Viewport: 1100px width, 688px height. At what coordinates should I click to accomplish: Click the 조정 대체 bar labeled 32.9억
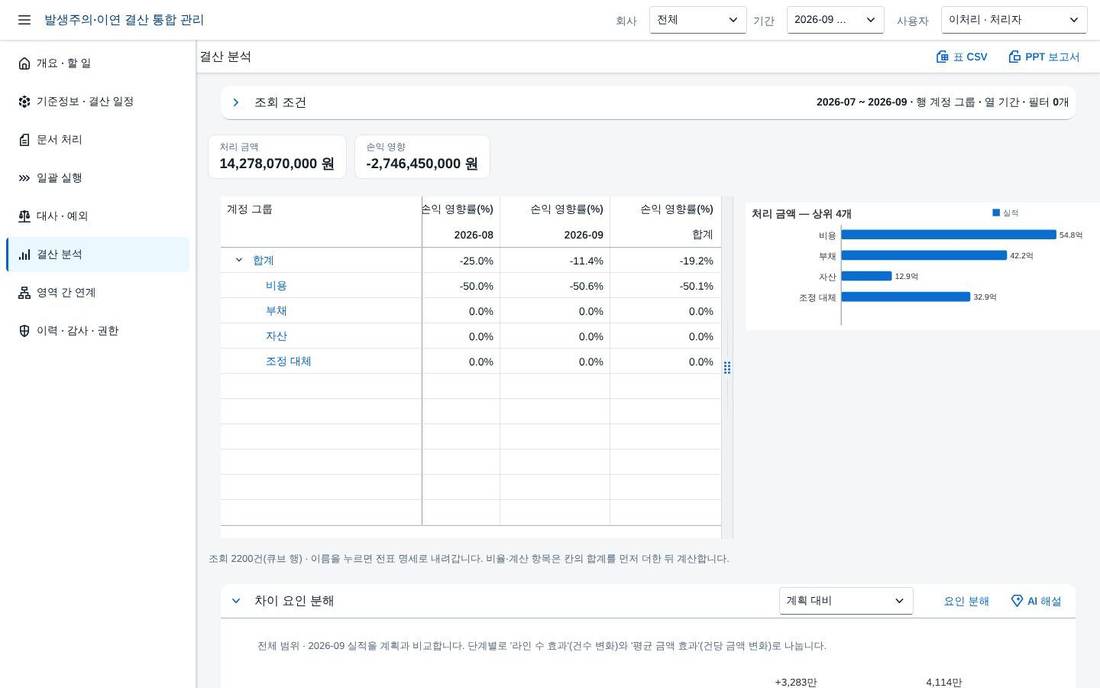point(906,297)
